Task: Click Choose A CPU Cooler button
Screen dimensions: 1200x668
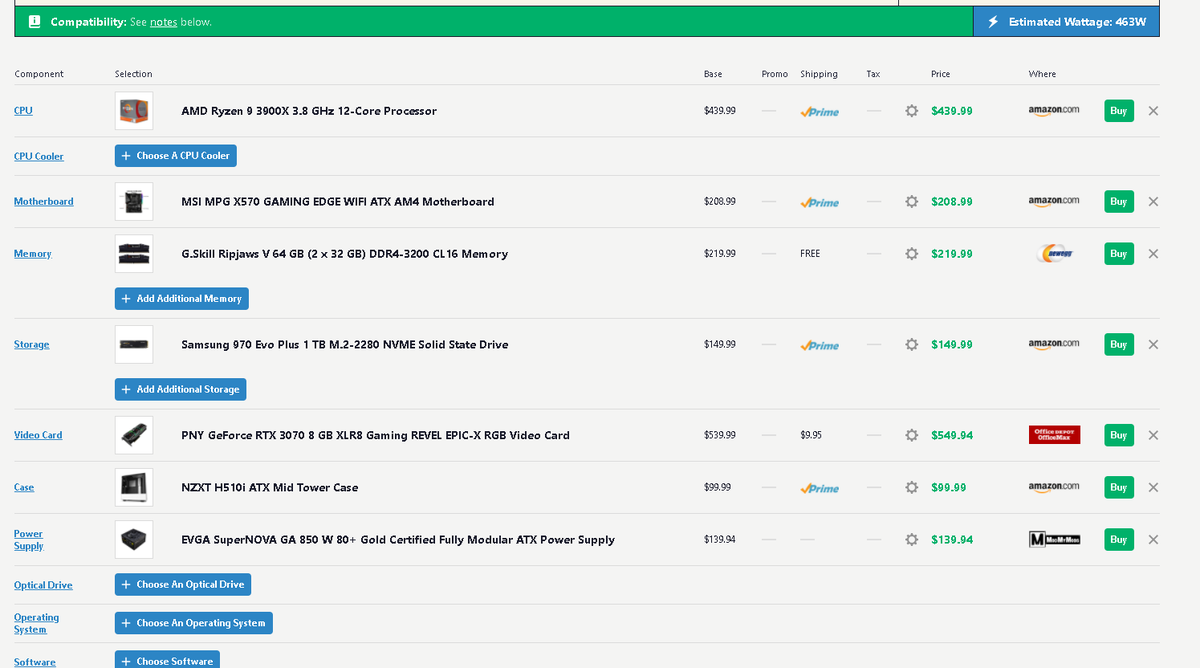Action: 176,156
